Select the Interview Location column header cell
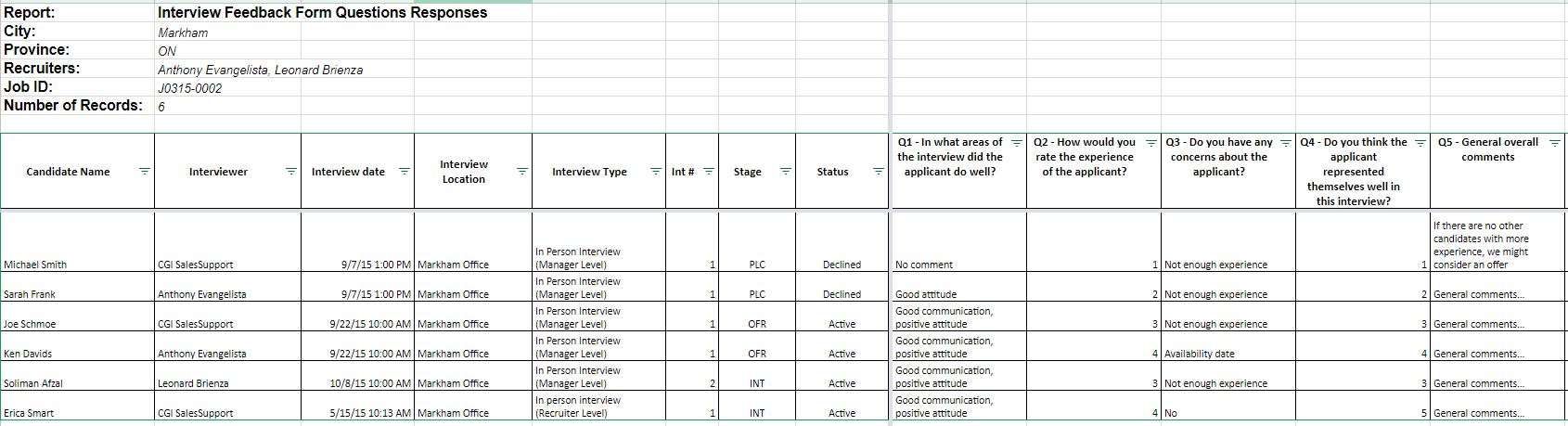This screenshot has height=426, width=1568. pyautogui.click(x=473, y=172)
